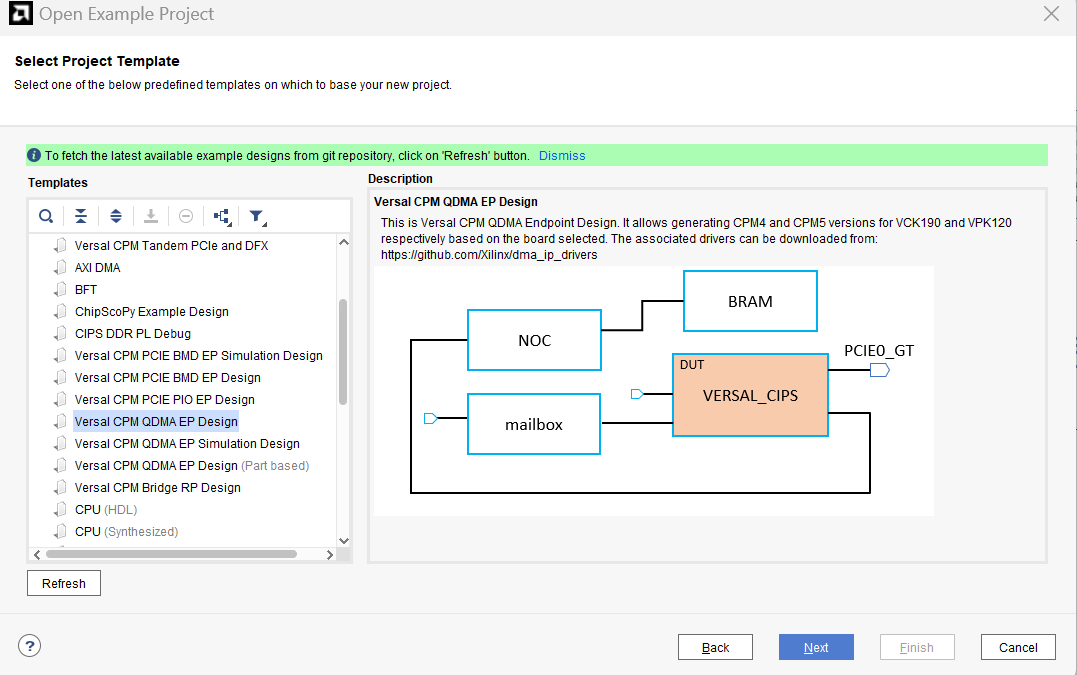Select the CPU (HDL) template
The width and height of the screenshot is (1077, 675).
pos(106,509)
